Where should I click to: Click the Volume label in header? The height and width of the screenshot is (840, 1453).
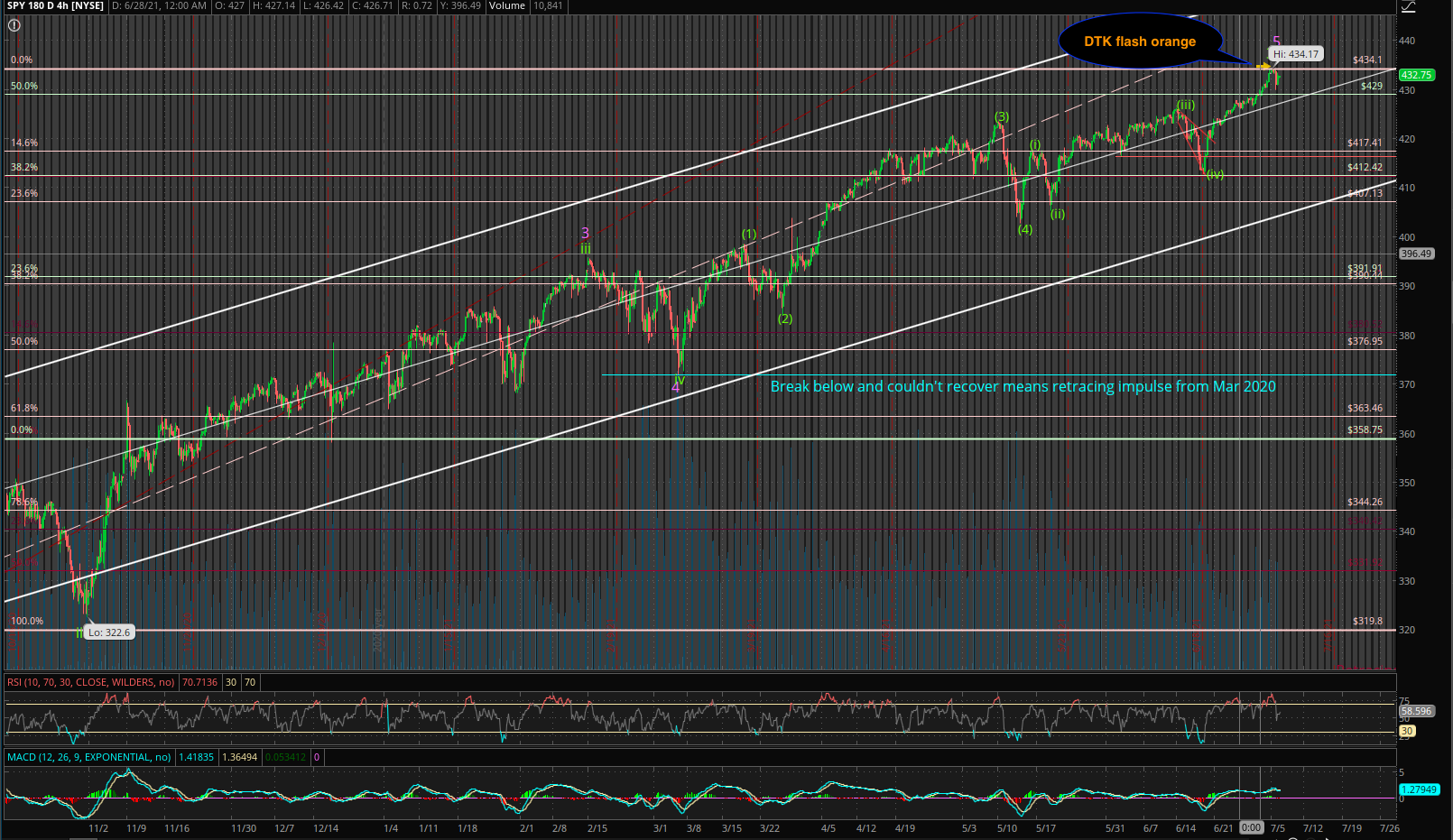pos(507,5)
